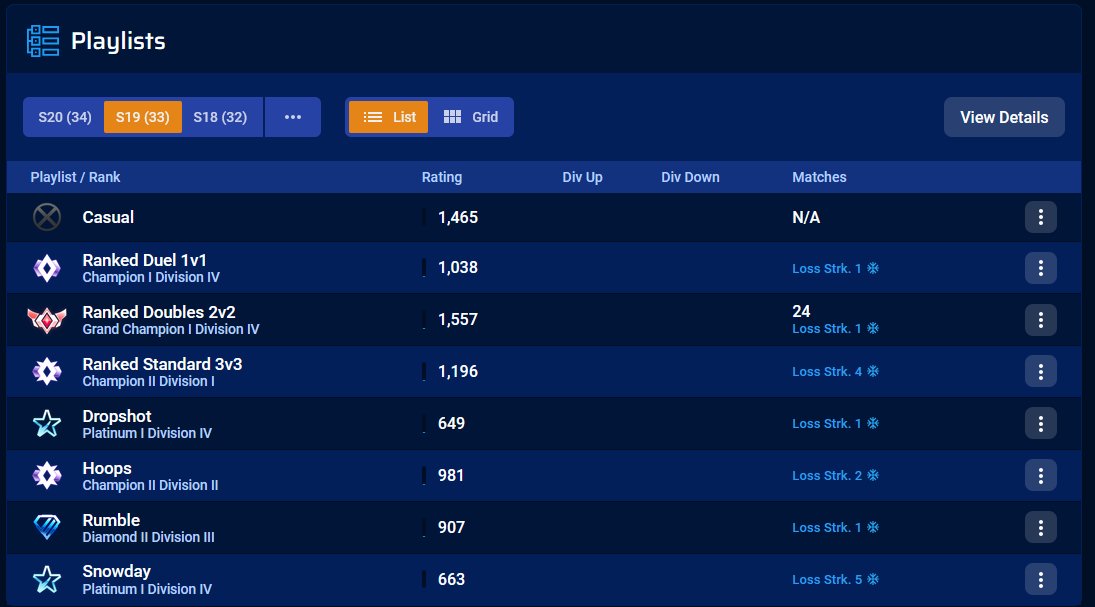1095x607 pixels.
Task: Click the Hoops Champion II rank icon
Action: [x=47, y=475]
